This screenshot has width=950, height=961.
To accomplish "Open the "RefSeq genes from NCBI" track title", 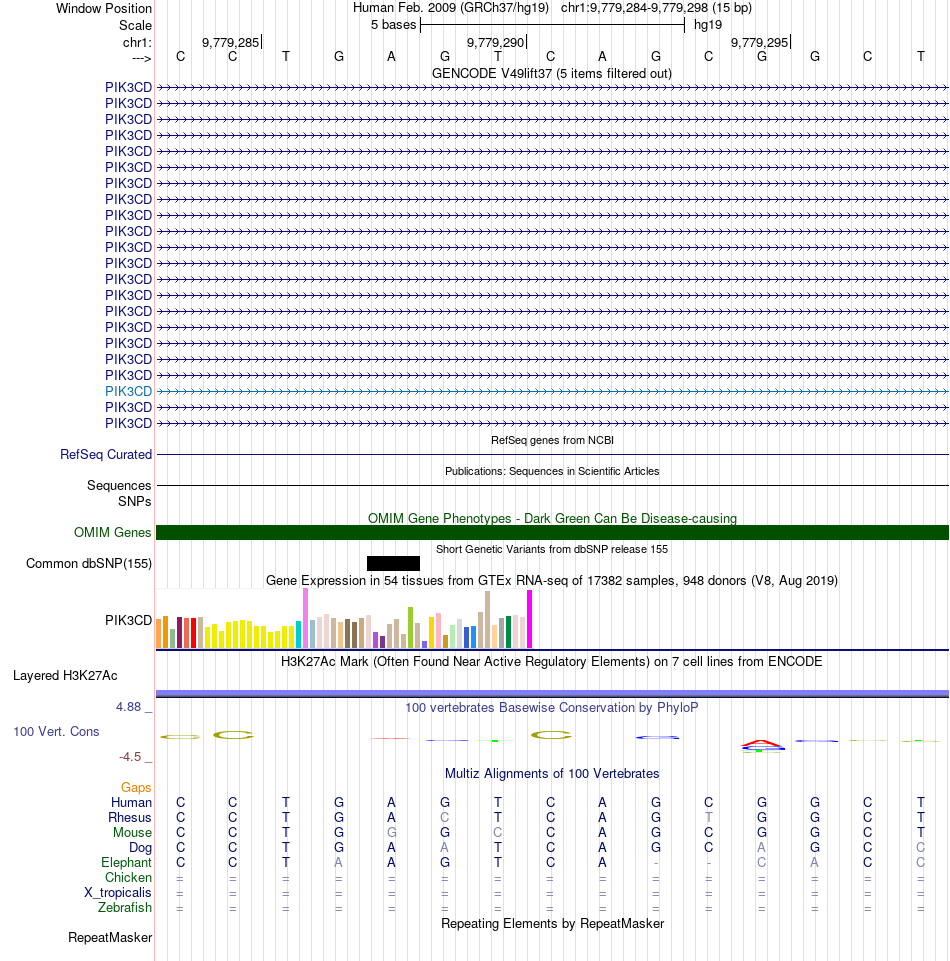I will (x=552, y=440).
